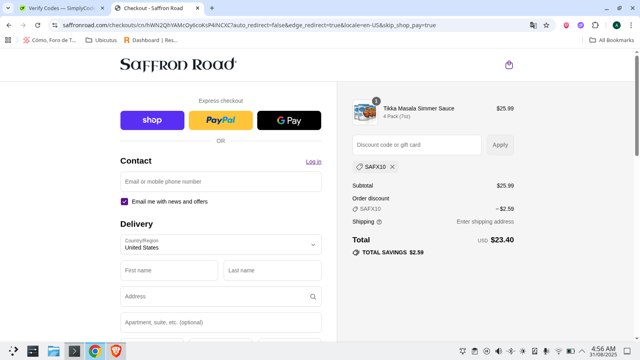Pay with Shop Pay button

(x=152, y=120)
